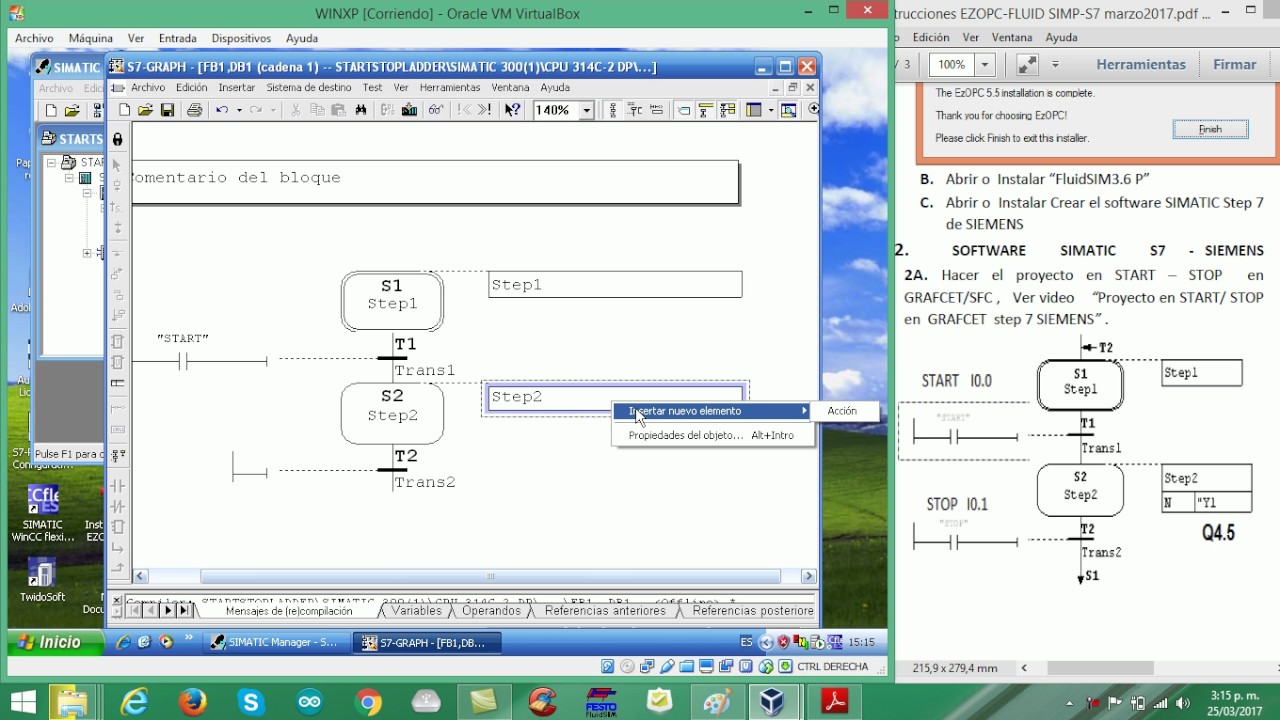Screen dimensions: 1280x720
Task: Click the lock icon on the left tool strip
Action: pos(118,139)
